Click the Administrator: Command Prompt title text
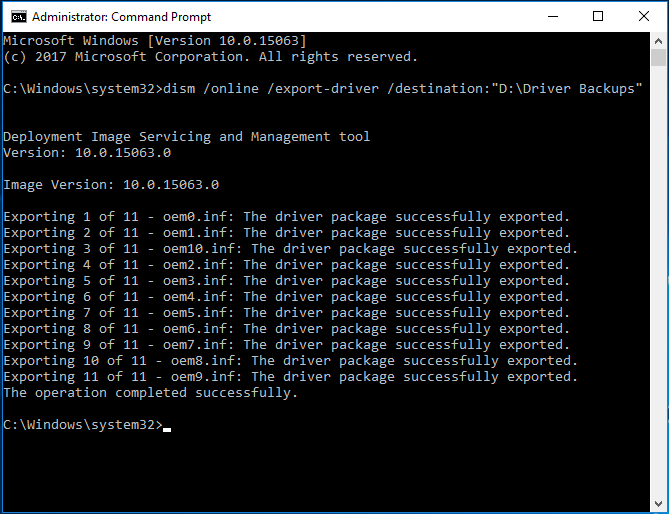Image resolution: width=669 pixels, height=514 pixels. pyautogui.click(x=121, y=17)
